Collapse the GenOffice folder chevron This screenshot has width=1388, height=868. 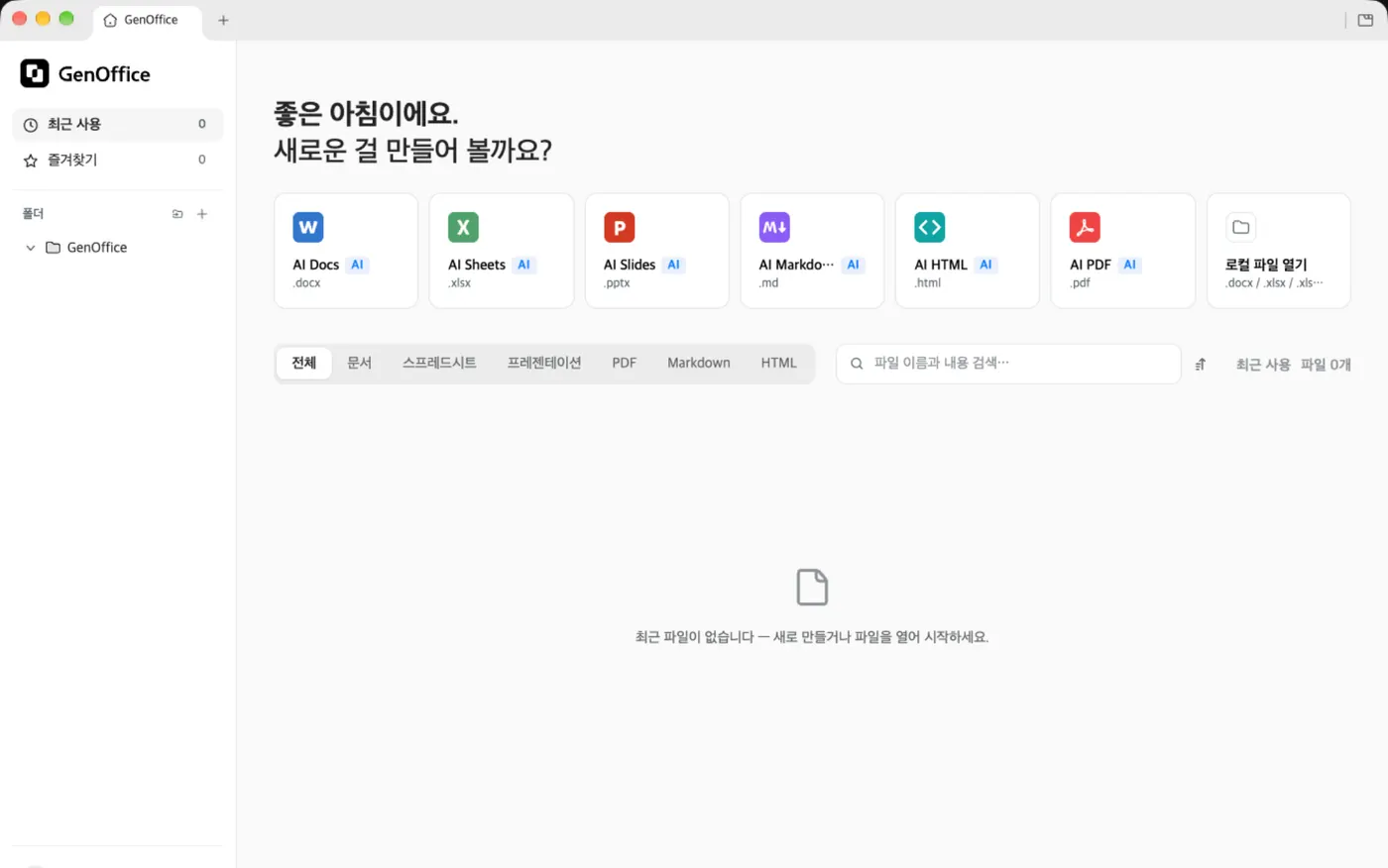pos(31,248)
